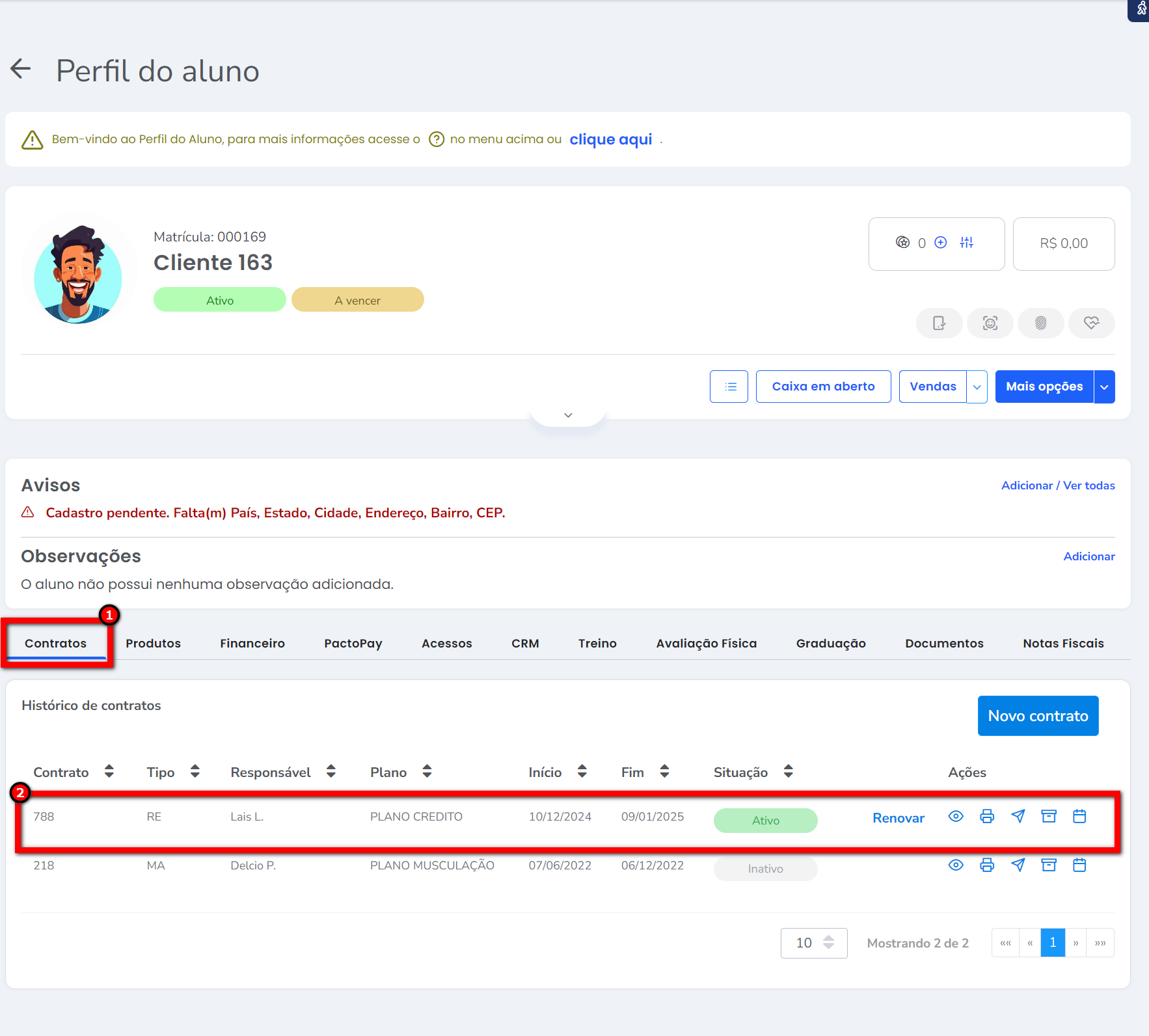Viewport: 1149px width, 1036px height.
Task: Open calendar icon for contract 788
Action: click(1079, 817)
